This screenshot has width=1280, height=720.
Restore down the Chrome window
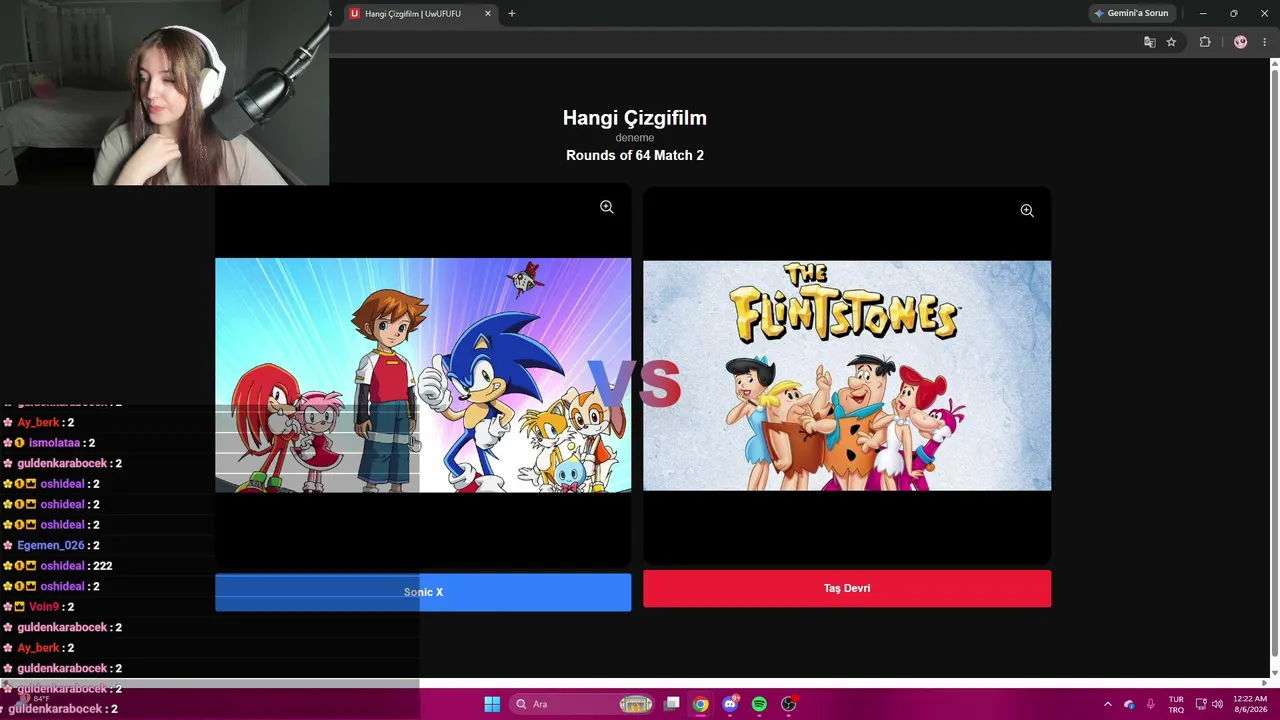(1233, 13)
